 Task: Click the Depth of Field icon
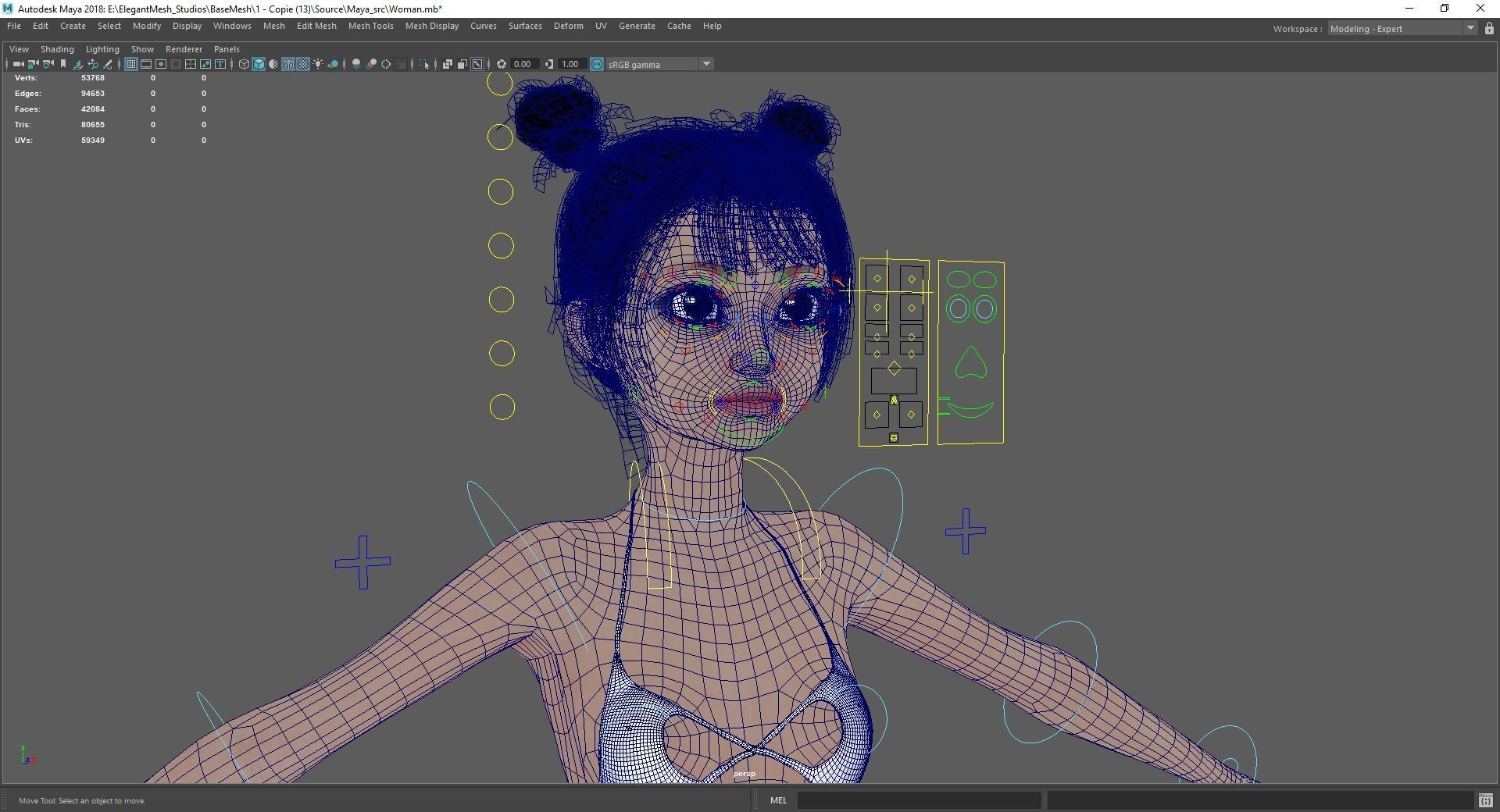pyautogui.click(x=401, y=64)
